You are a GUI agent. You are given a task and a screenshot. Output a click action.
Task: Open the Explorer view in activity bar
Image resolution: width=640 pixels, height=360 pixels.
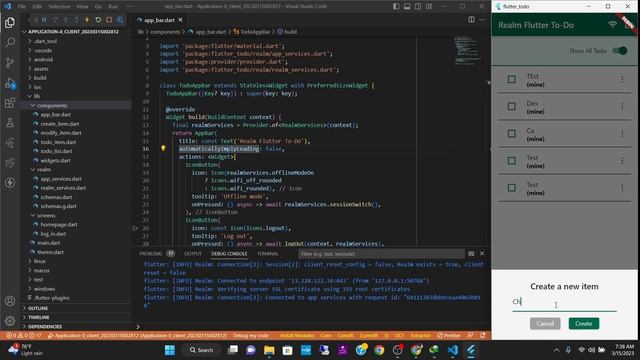pyautogui.click(x=10, y=22)
